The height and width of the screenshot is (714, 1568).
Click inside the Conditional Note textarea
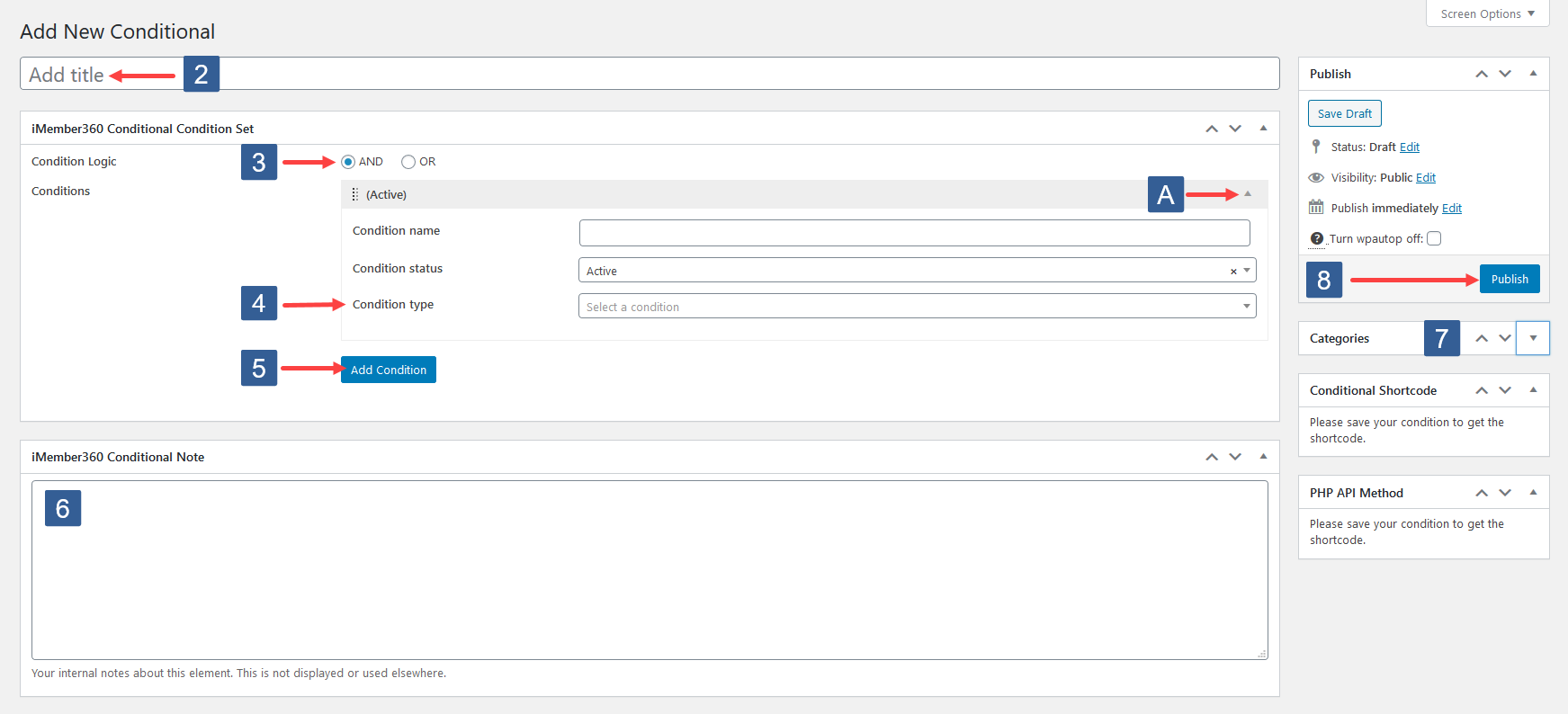(650, 570)
